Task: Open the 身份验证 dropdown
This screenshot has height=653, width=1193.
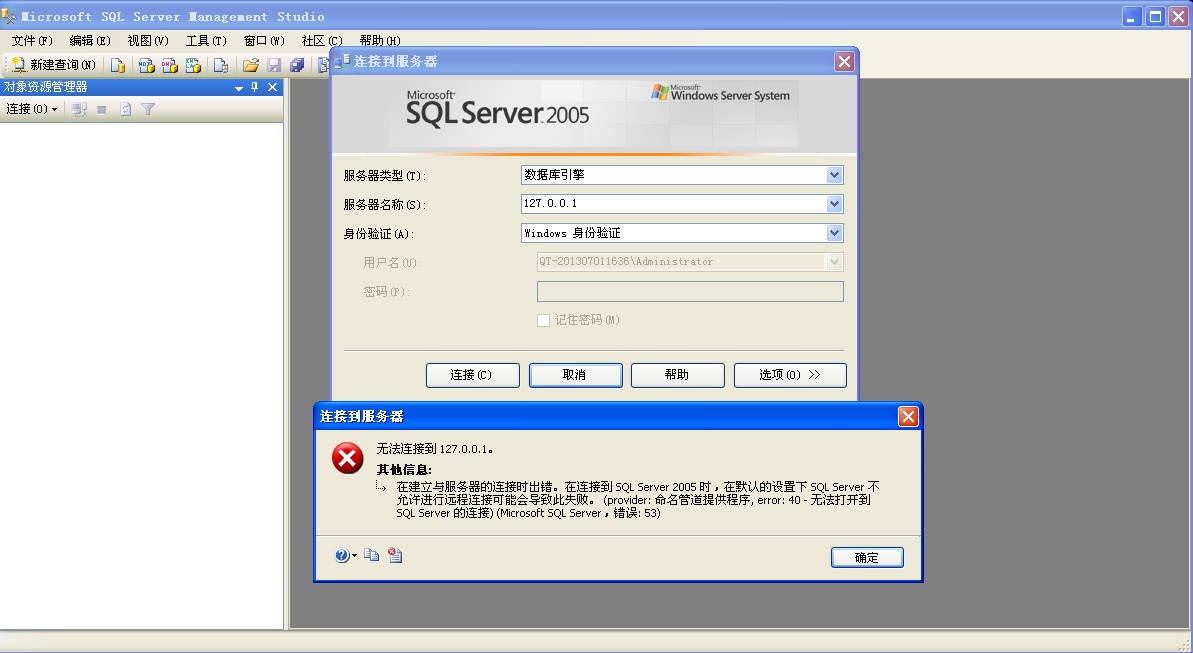Action: pyautogui.click(x=835, y=233)
